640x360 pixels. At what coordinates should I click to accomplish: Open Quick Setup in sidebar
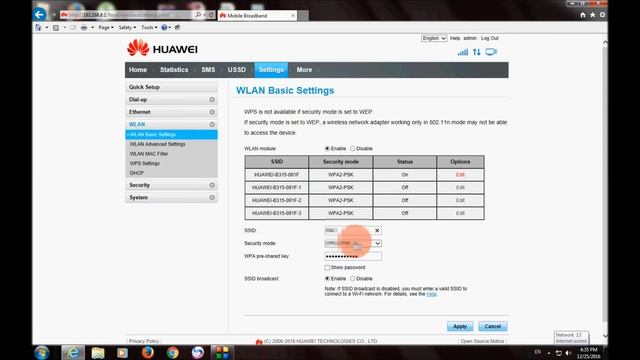click(171, 87)
